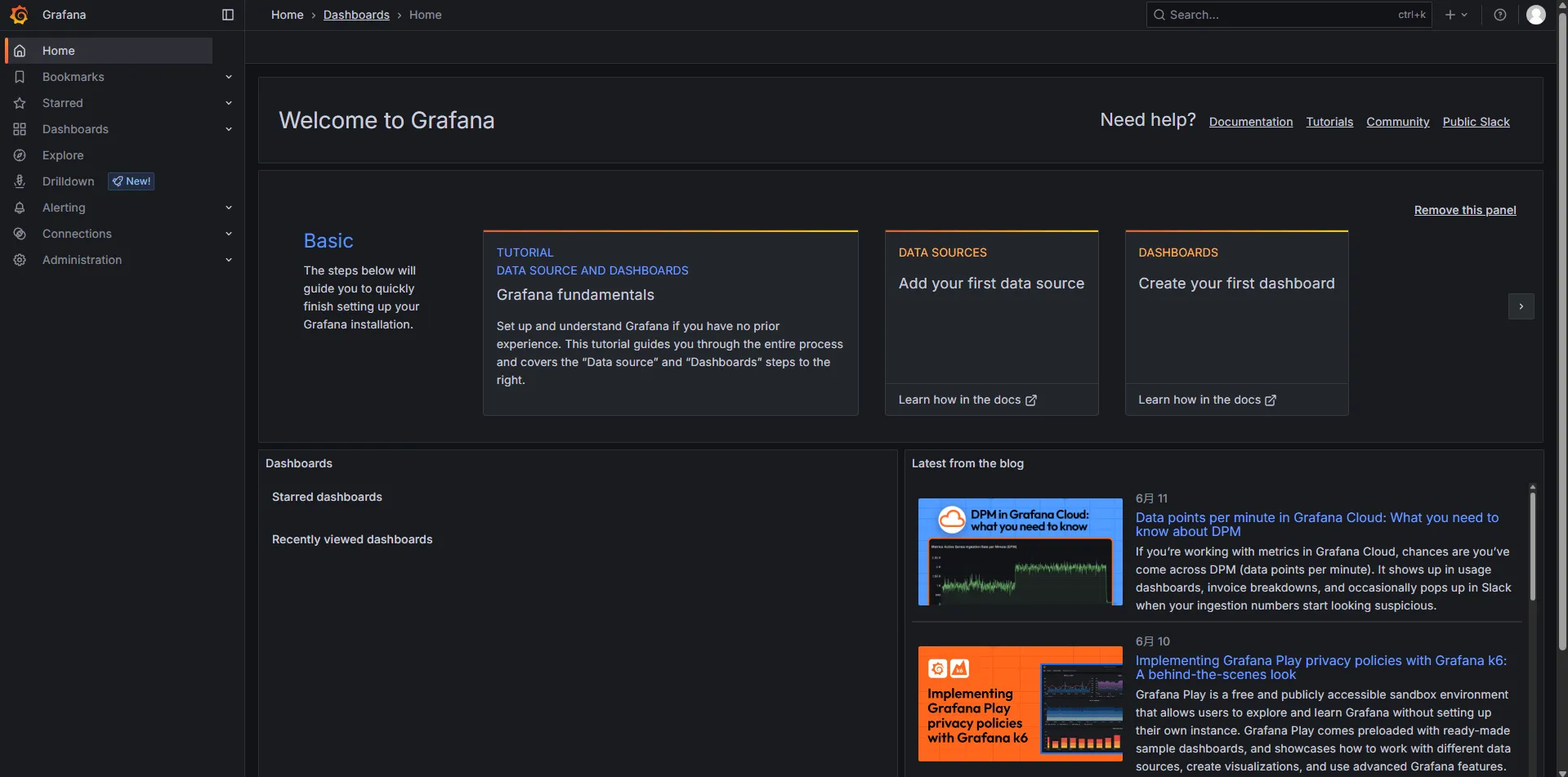Expand the Starred section chevron

tap(229, 103)
